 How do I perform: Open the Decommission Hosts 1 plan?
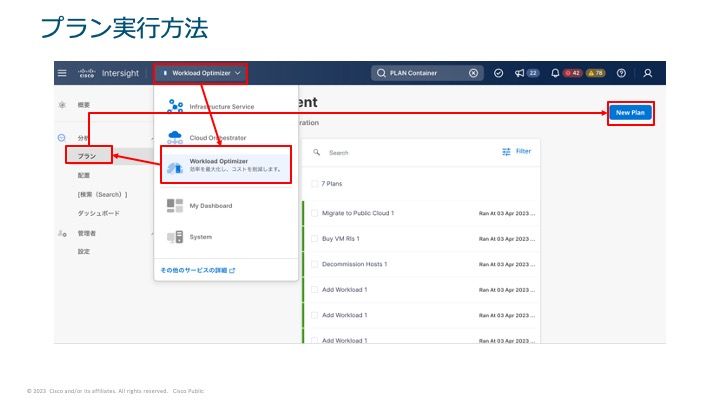[x=354, y=264]
